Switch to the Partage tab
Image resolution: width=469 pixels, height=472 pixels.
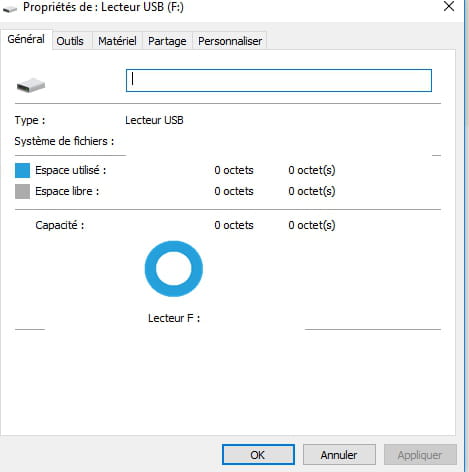coord(167,41)
